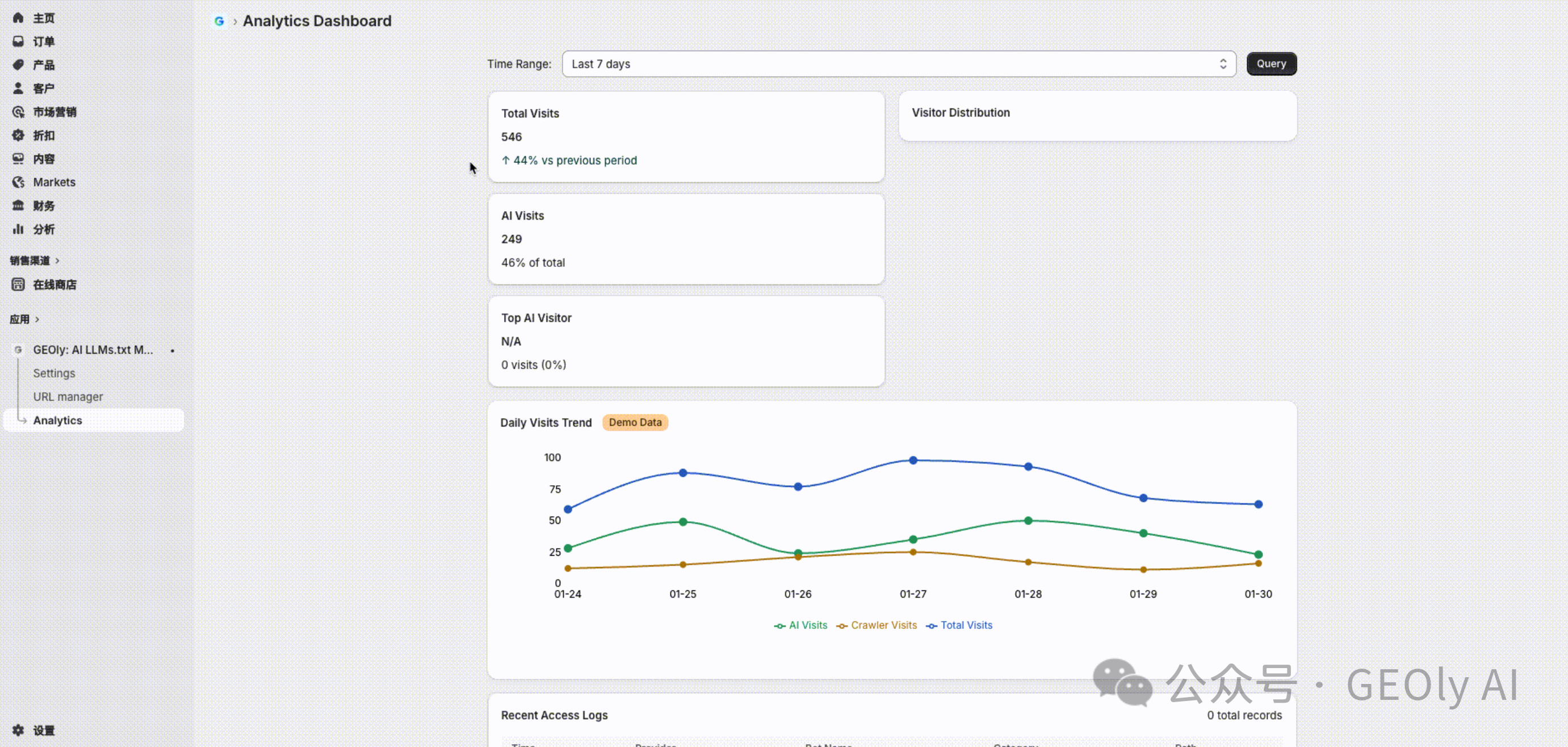Click the '44% vs previous period' text
This screenshot has width=1568, height=747.
[575, 160]
